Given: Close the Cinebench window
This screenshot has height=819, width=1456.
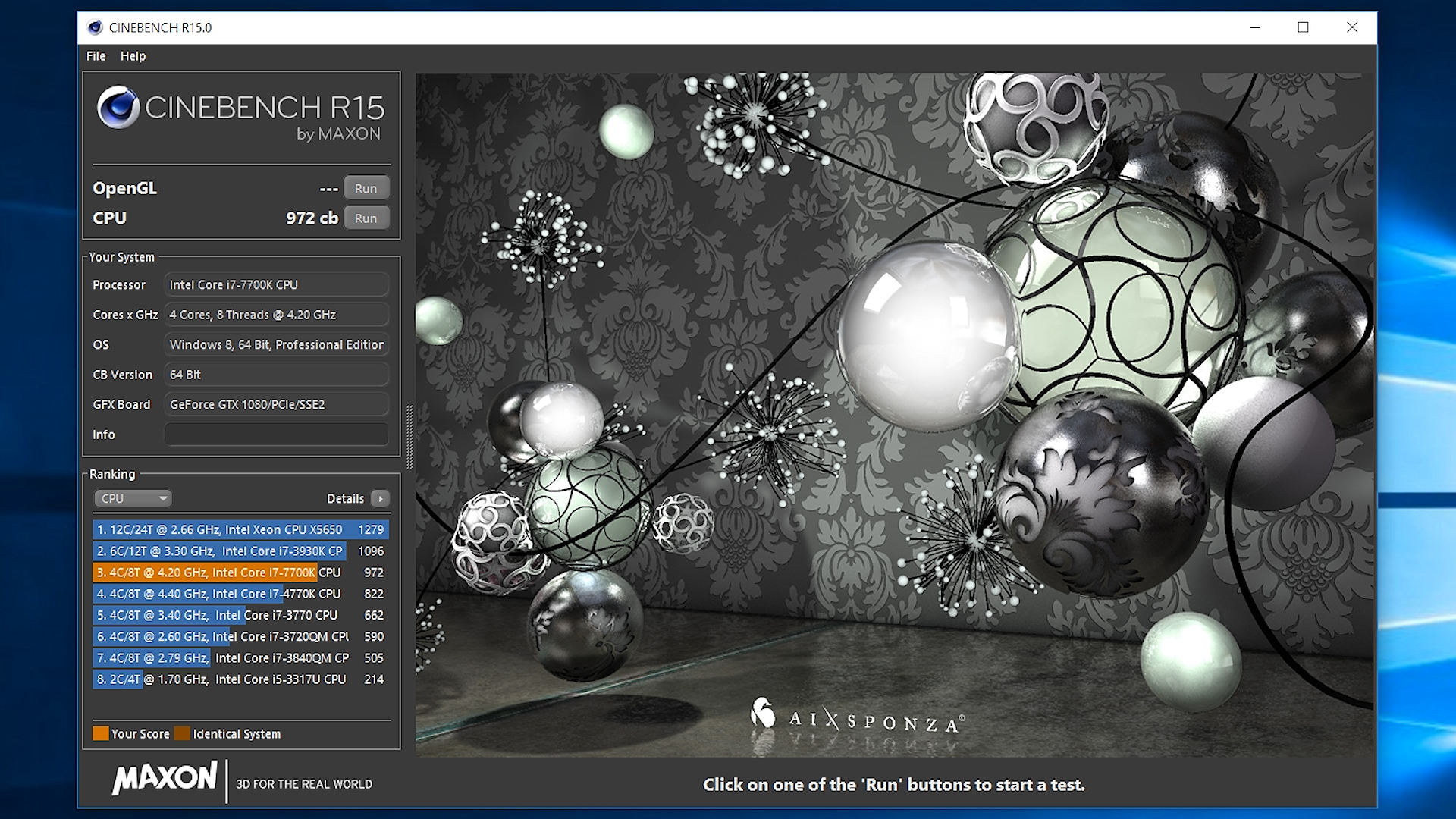Looking at the screenshot, I should coord(1352,27).
